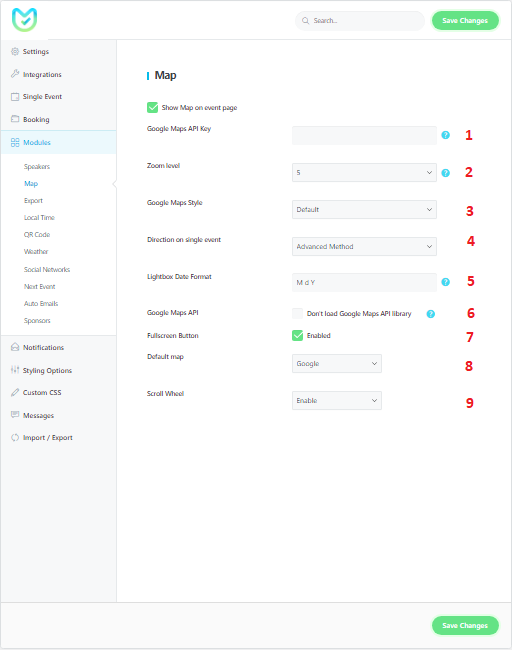
Task: Open the Scroll Wheel Enable dropdown
Action: click(337, 400)
